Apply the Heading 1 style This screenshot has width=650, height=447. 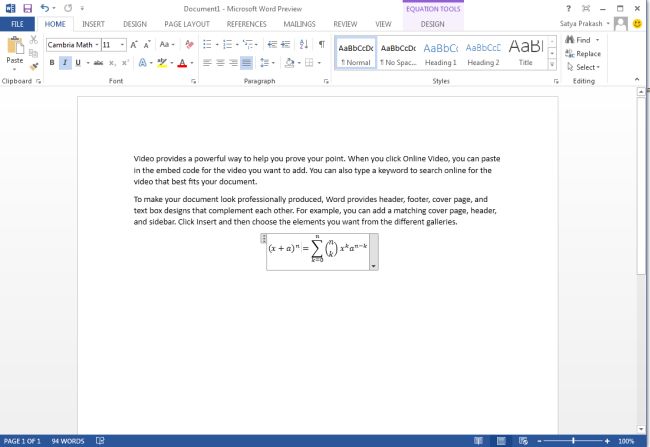click(x=441, y=53)
